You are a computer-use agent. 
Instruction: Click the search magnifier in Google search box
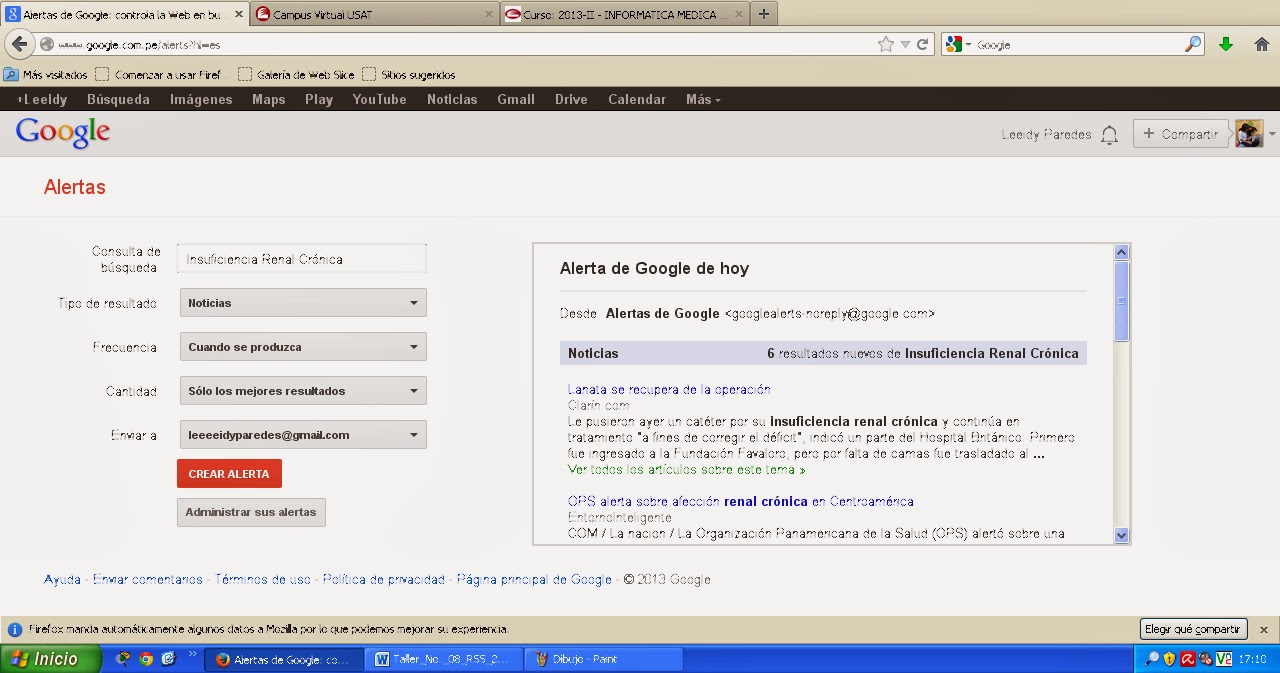pos(1192,45)
